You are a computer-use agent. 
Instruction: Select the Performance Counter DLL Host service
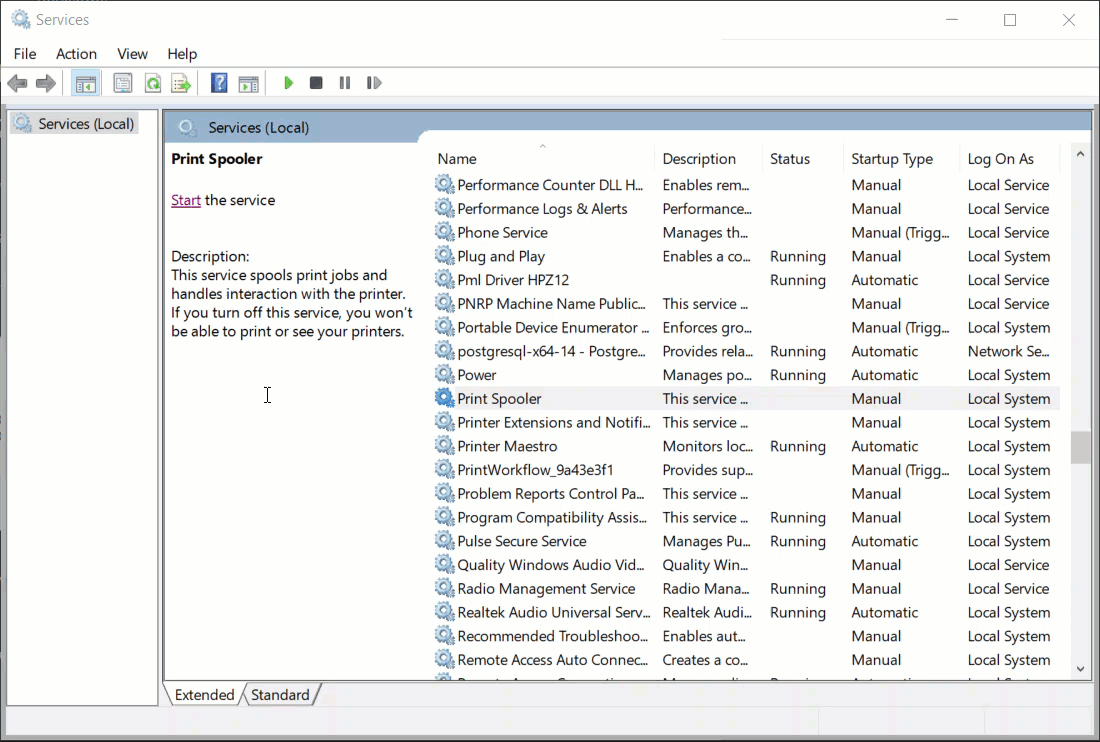point(746,184)
